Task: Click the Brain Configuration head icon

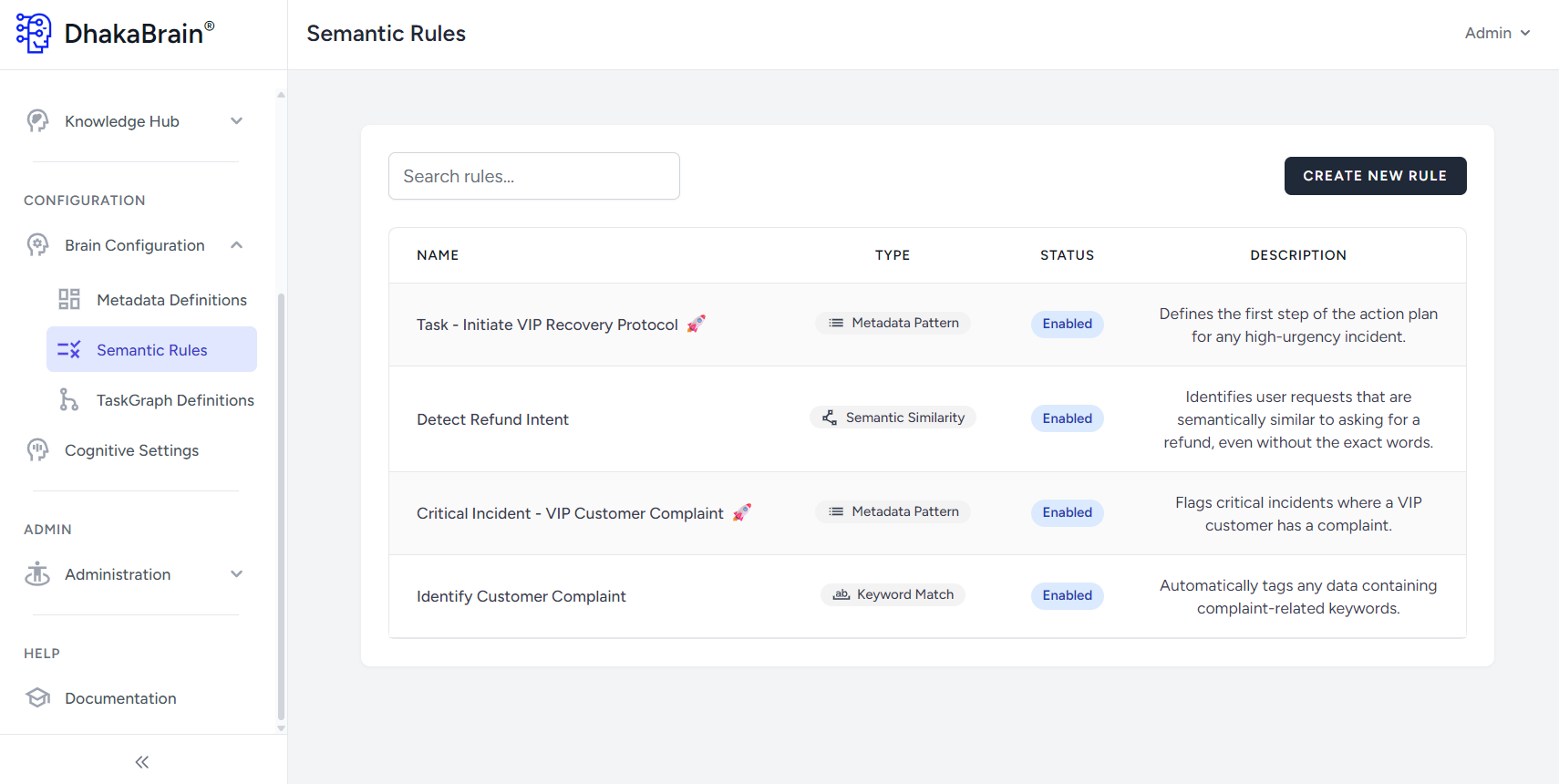Action: click(37, 245)
